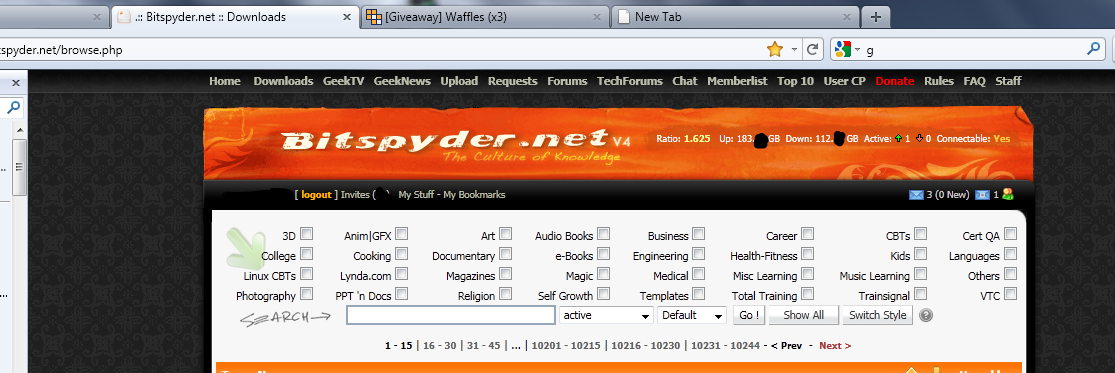The height and width of the screenshot is (373, 1115).
Task: Click the sidebar vertical scrollbar thumb
Action: (19, 168)
